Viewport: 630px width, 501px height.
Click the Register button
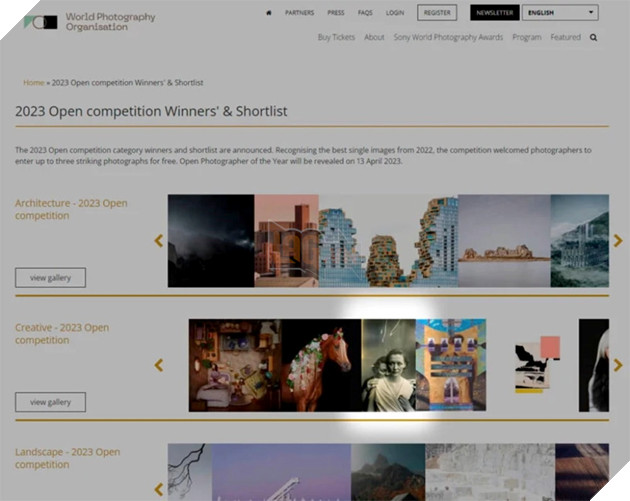pyautogui.click(x=436, y=13)
